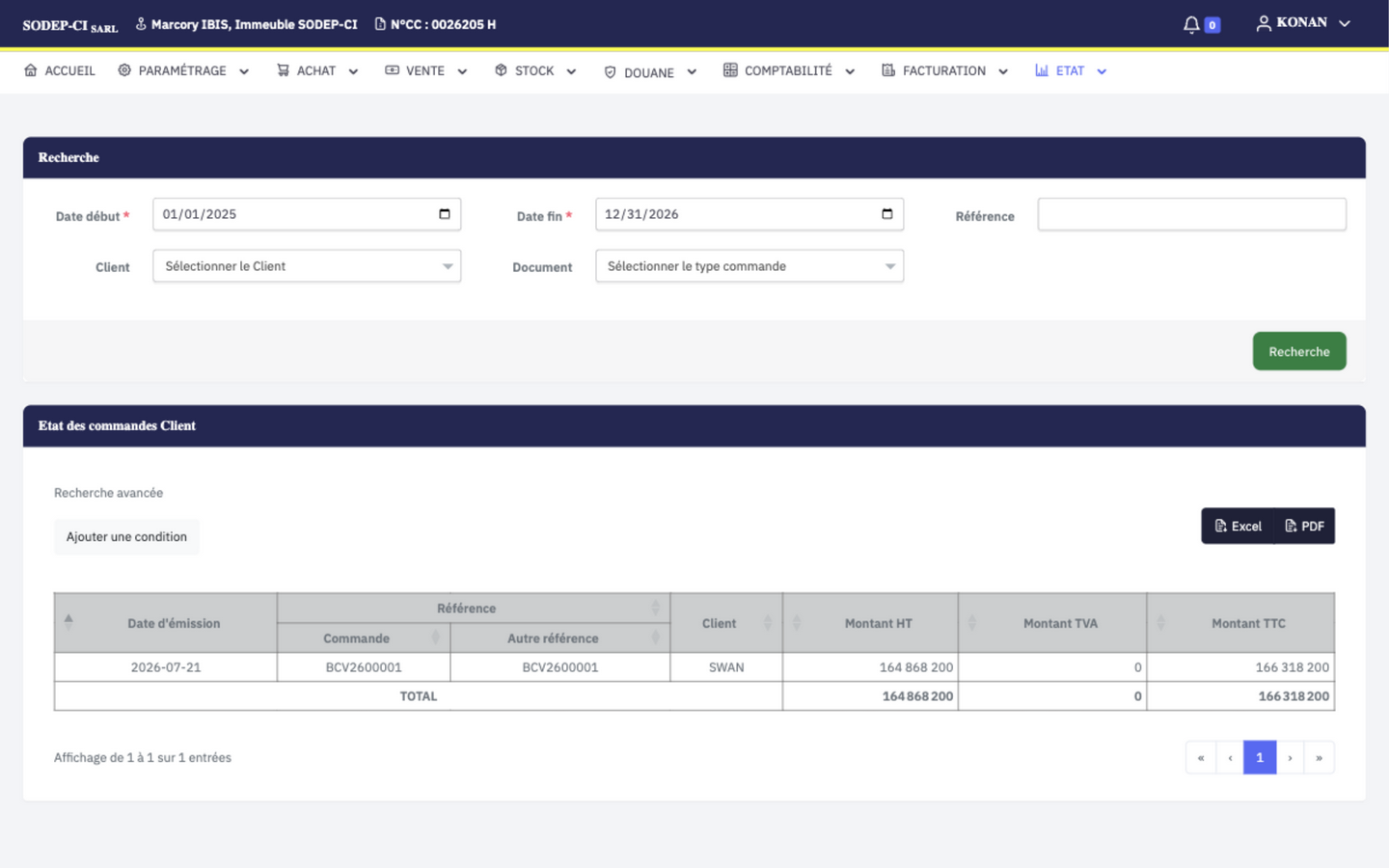Open the Sélectionner le Client dropdown
Image resolution: width=1389 pixels, height=868 pixels.
[307, 266]
